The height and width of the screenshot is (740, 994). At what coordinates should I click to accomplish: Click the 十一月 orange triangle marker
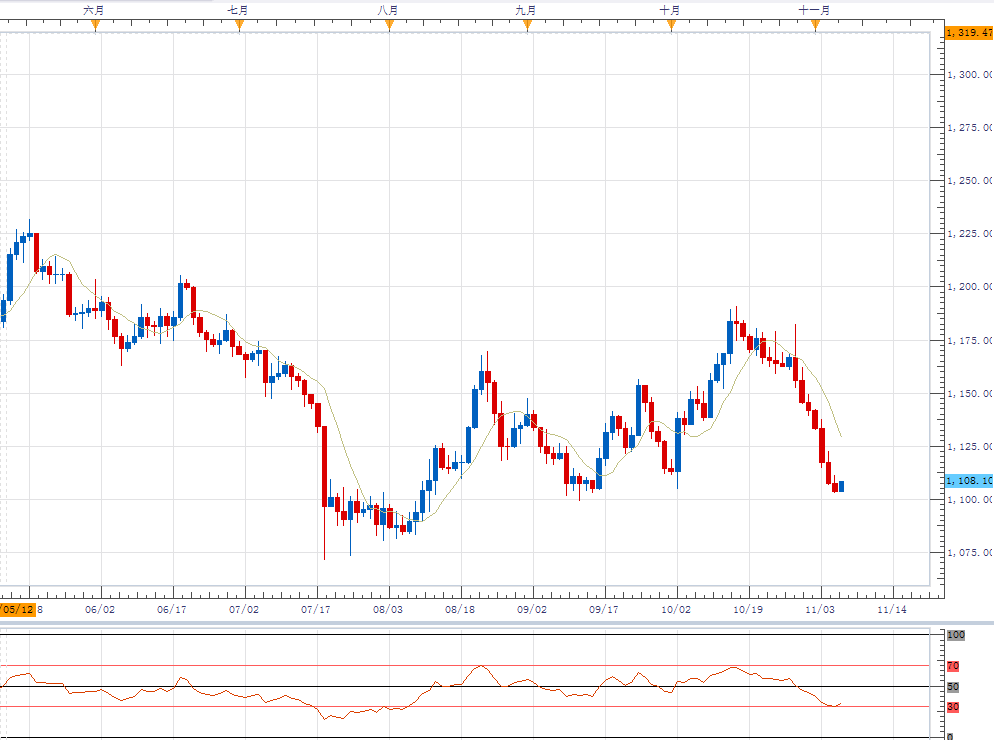[x=816, y=26]
